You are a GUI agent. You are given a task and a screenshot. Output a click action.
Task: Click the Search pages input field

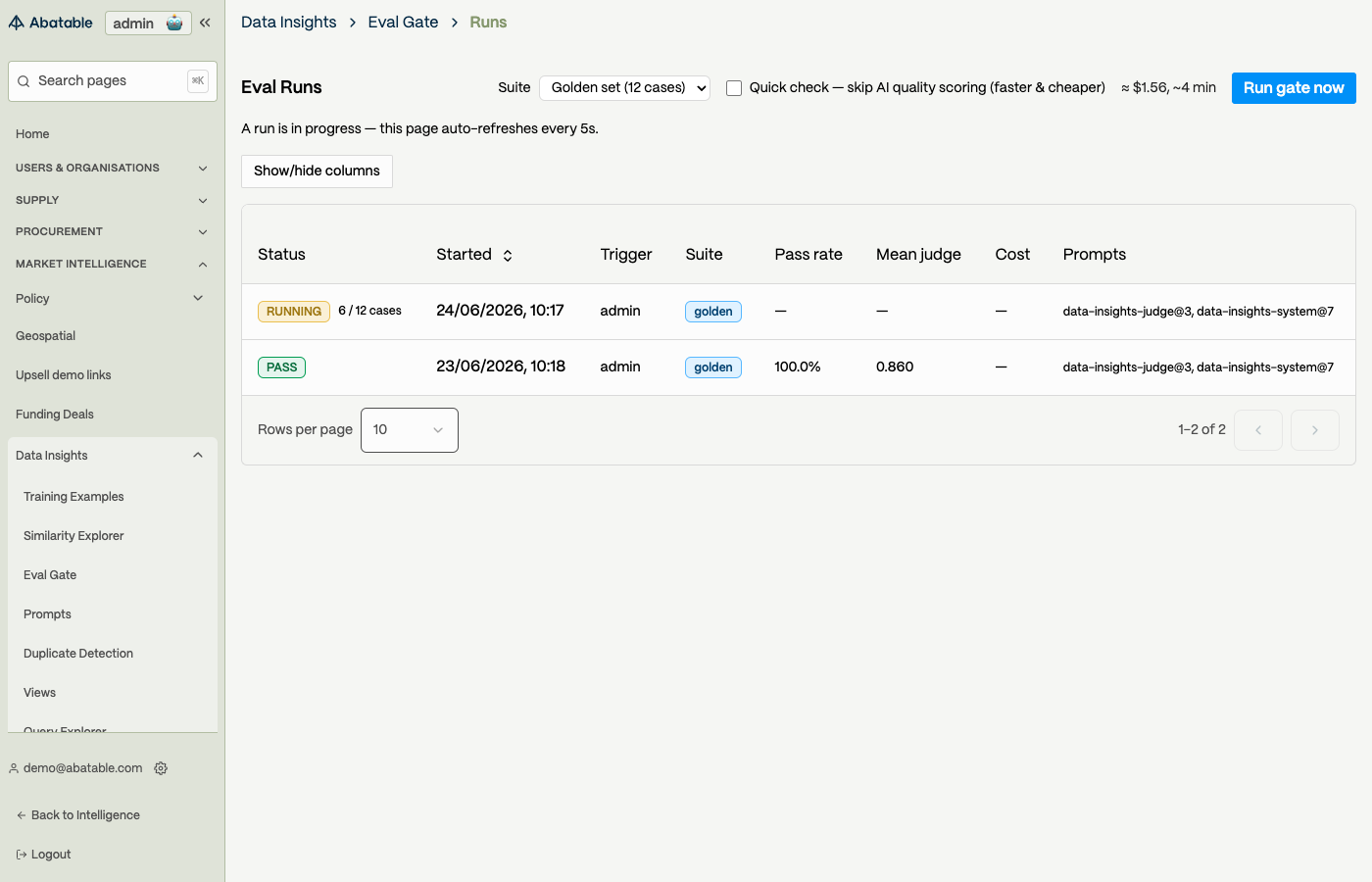point(113,81)
